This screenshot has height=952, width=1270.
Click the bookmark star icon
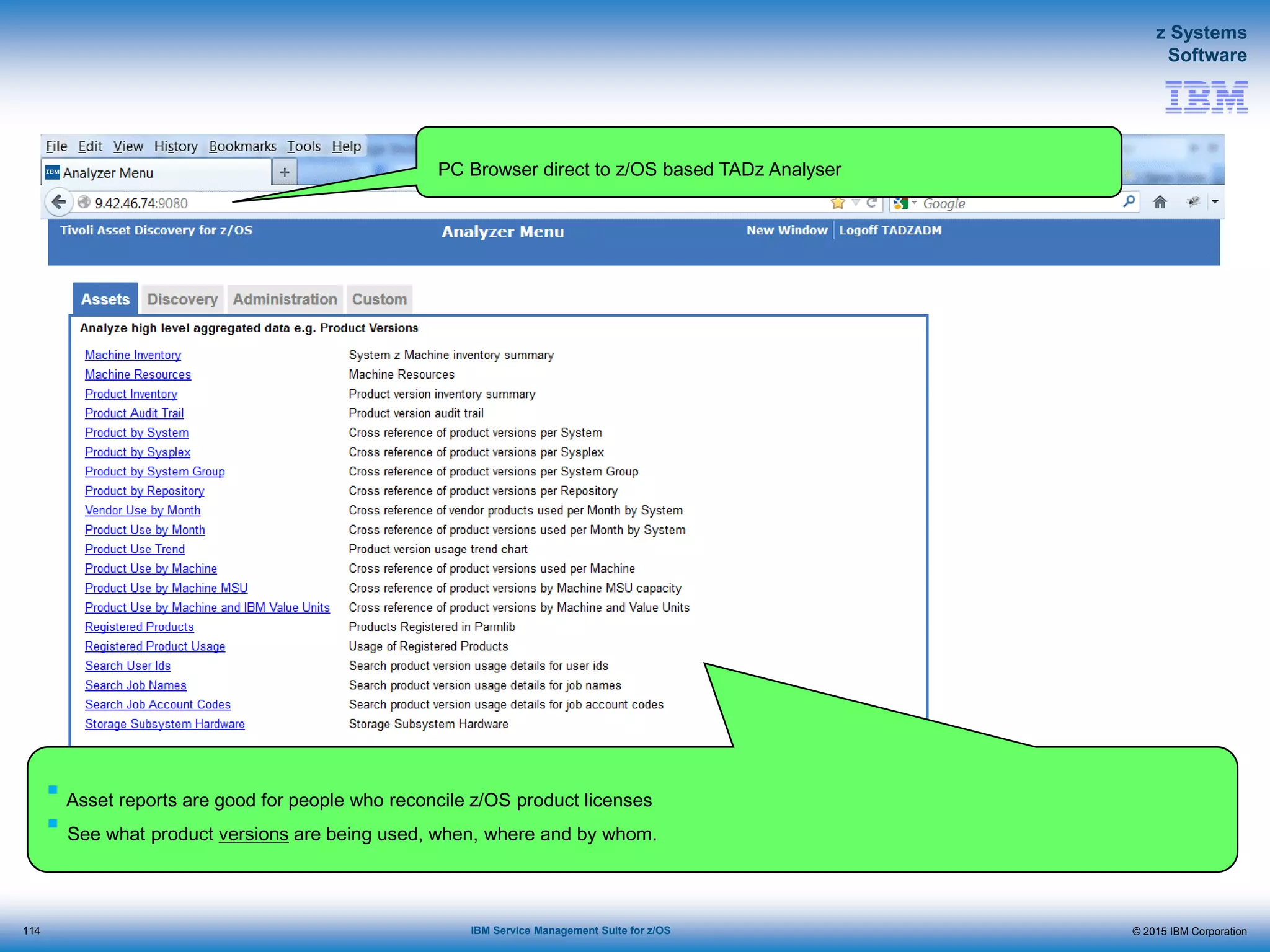pyautogui.click(x=838, y=203)
